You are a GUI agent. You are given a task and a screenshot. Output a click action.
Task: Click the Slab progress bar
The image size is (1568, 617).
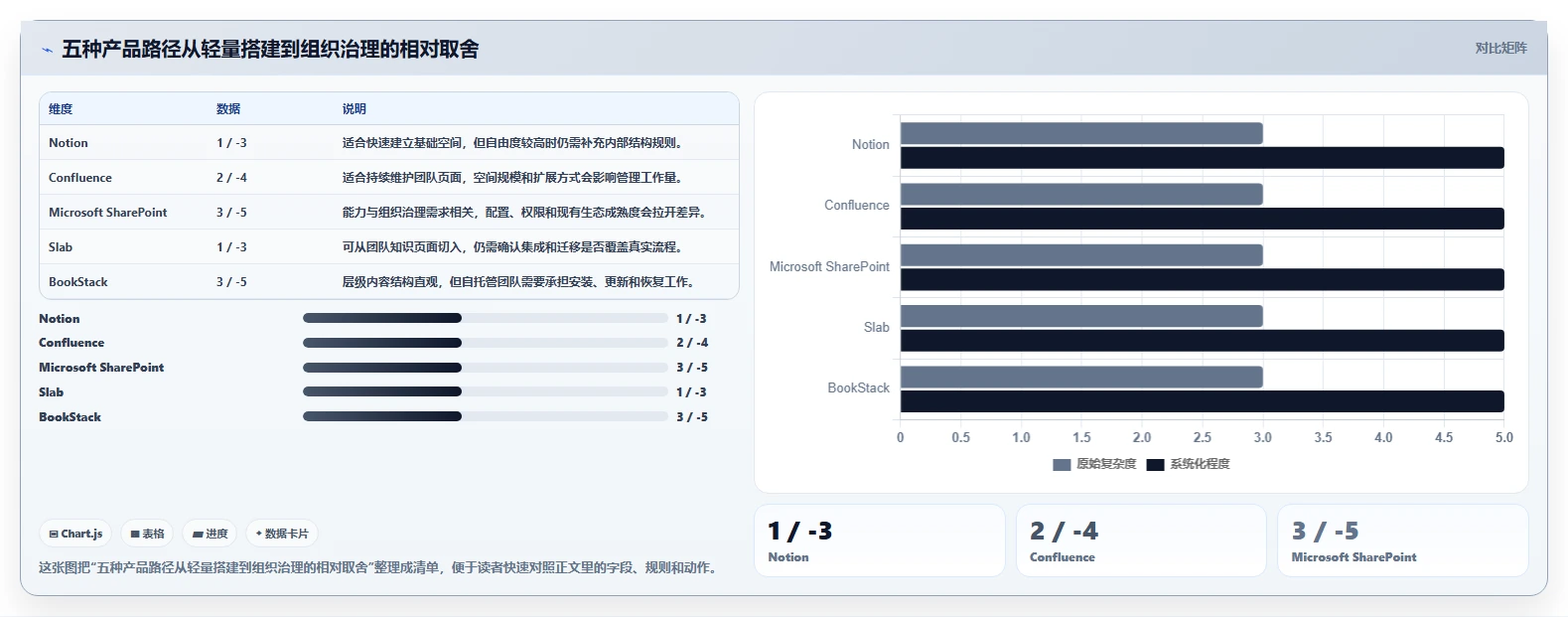486,392
